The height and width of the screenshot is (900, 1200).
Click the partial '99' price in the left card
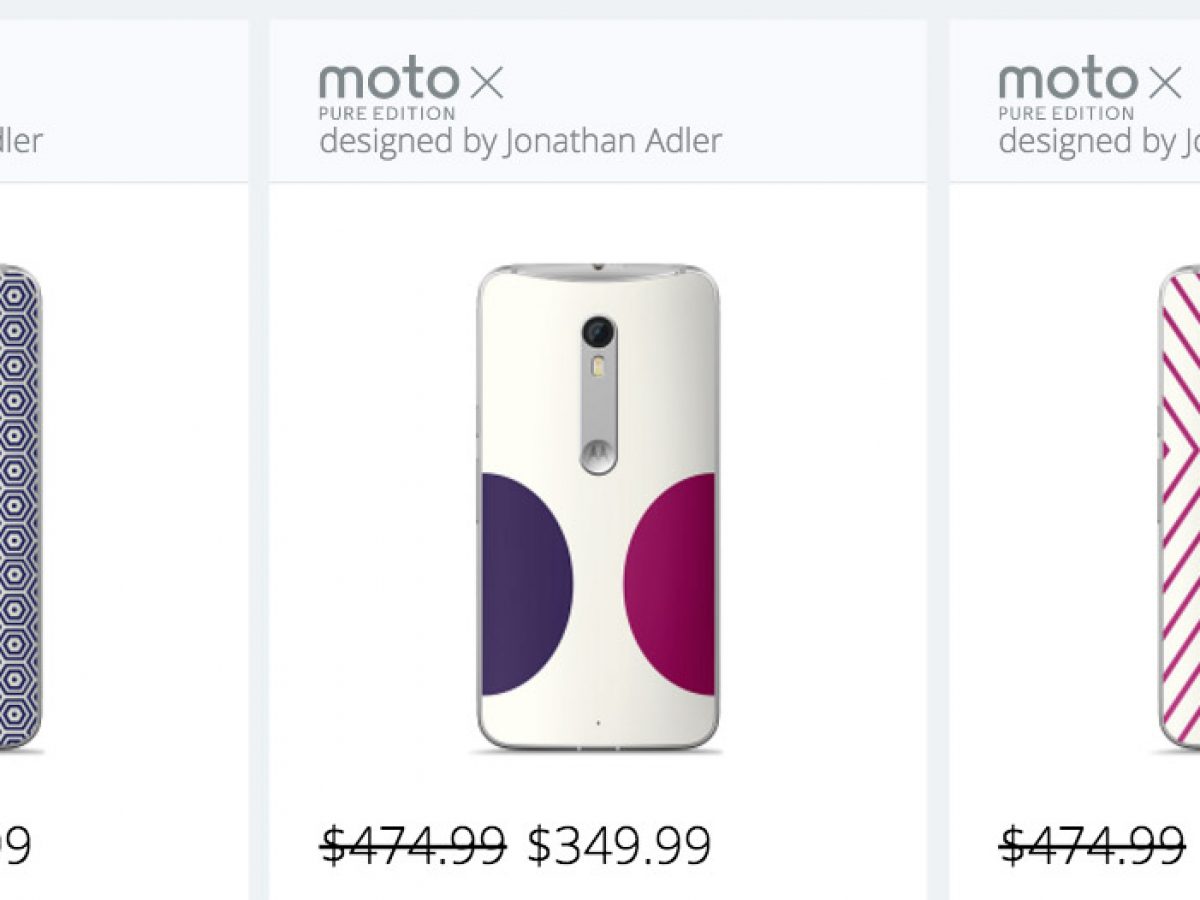[14, 846]
